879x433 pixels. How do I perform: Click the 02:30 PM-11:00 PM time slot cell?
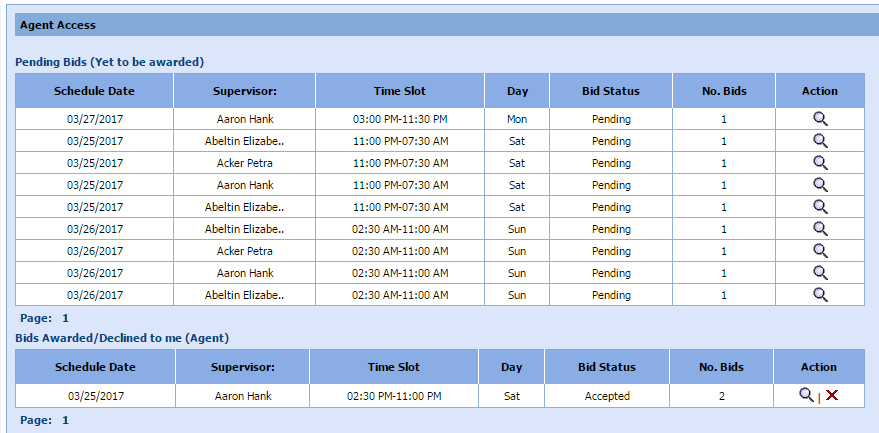point(393,396)
